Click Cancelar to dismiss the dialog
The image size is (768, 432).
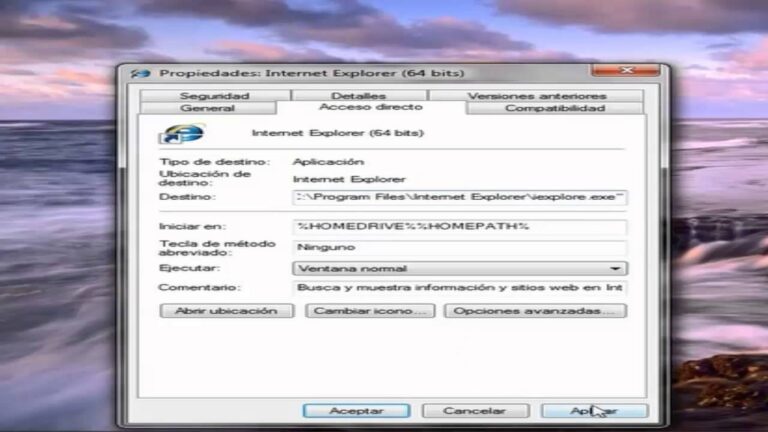tap(475, 411)
